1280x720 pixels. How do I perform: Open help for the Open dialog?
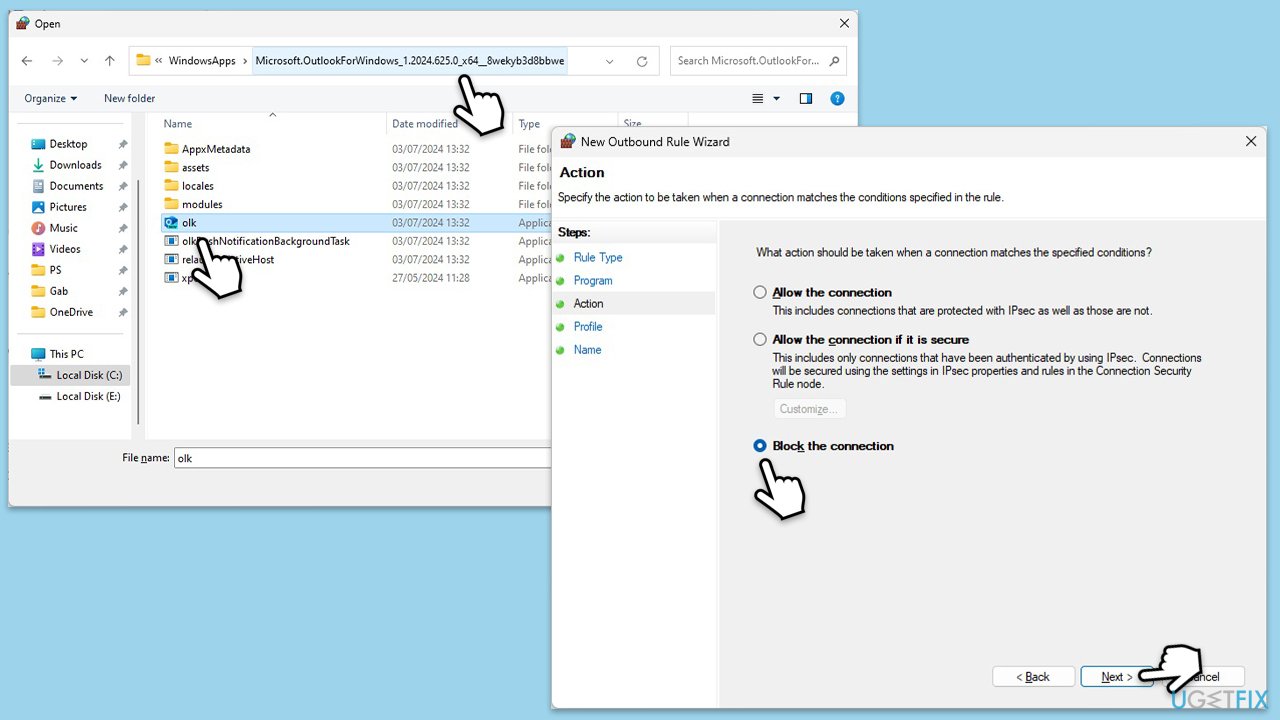pos(838,98)
